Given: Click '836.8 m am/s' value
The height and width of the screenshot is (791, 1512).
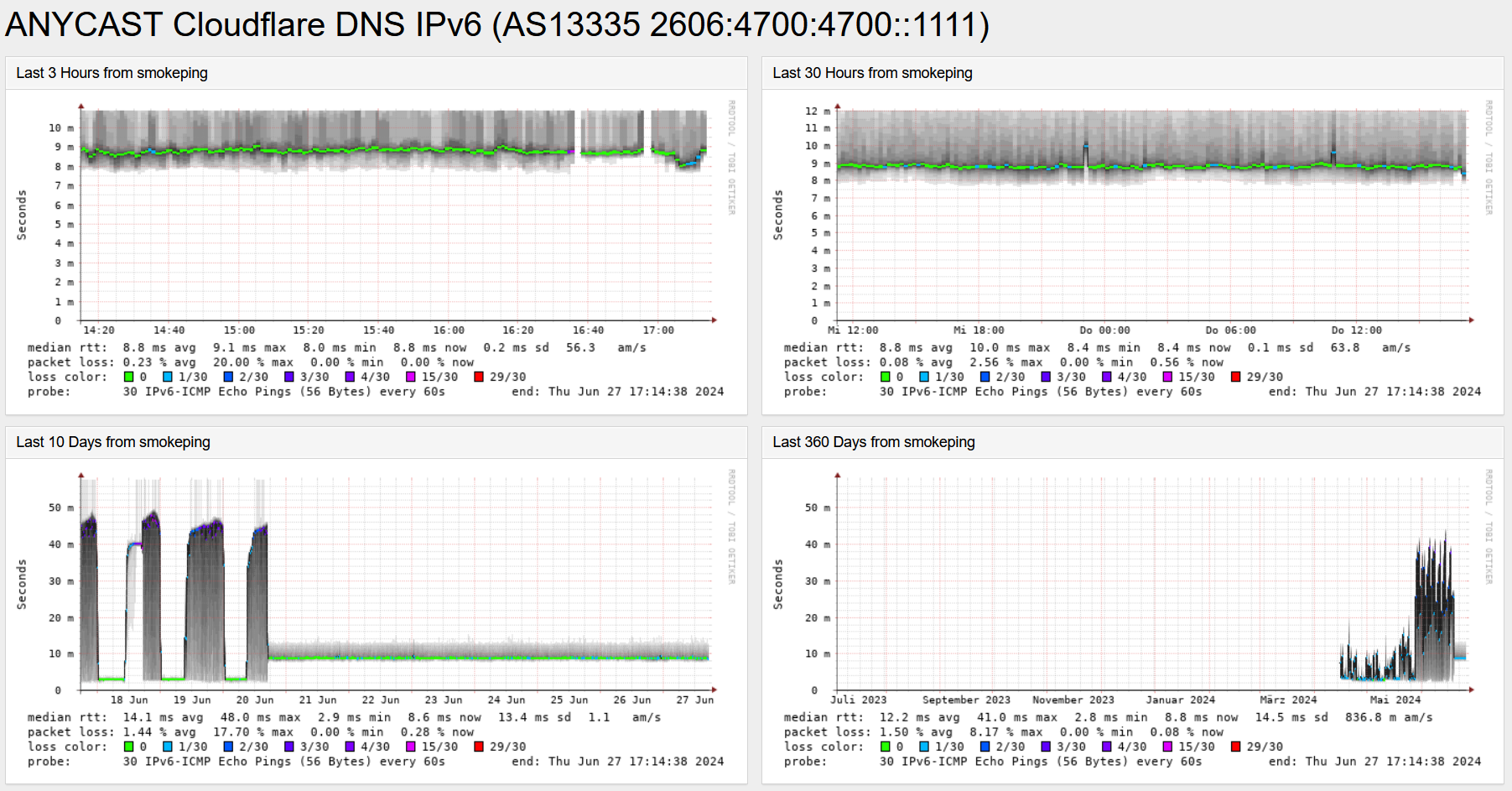Looking at the screenshot, I should coord(1389,717).
